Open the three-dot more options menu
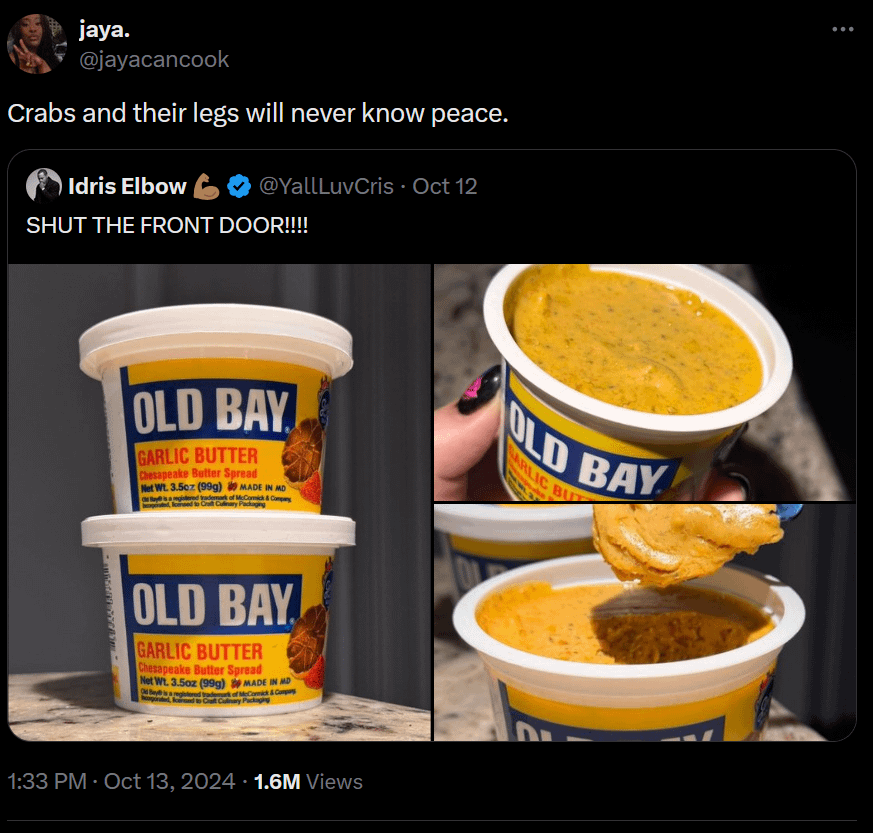Screen dimensions: 873x833 [x=843, y=28]
